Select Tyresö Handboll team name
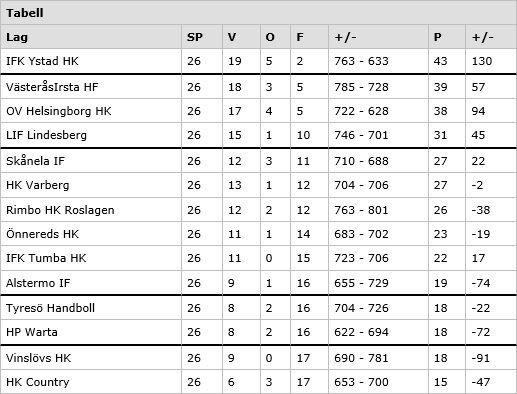 (50, 308)
